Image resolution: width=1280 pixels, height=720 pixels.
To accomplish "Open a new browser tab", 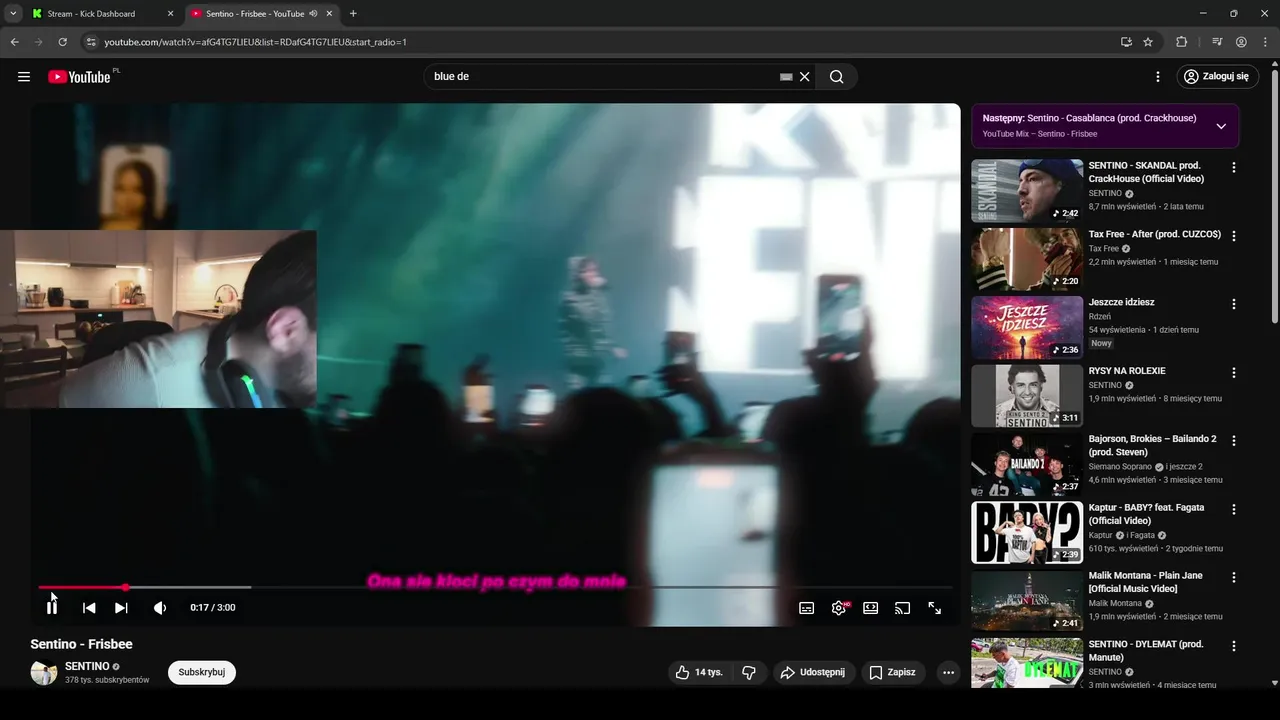I will point(353,14).
